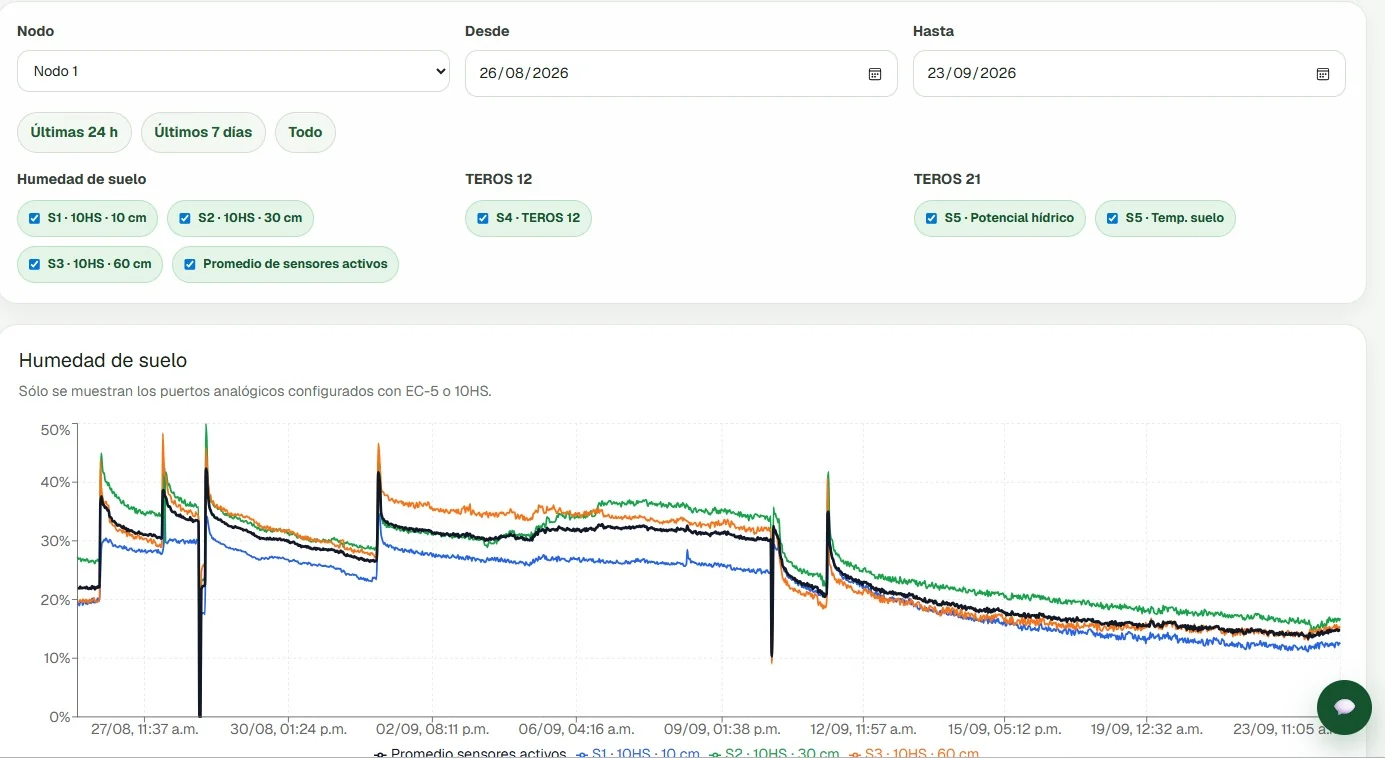
Task: Toggle S3 · 10HS · 60 cm checkbox
Action: [x=35, y=264]
